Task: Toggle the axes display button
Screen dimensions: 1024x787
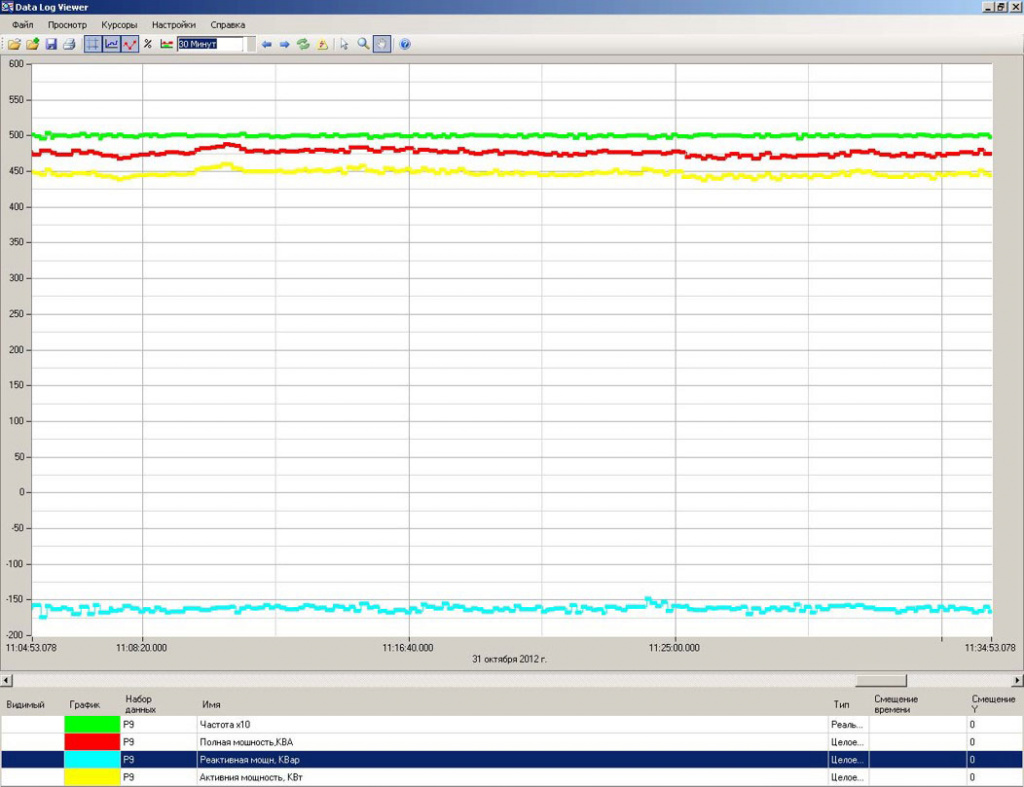Action: click(112, 44)
